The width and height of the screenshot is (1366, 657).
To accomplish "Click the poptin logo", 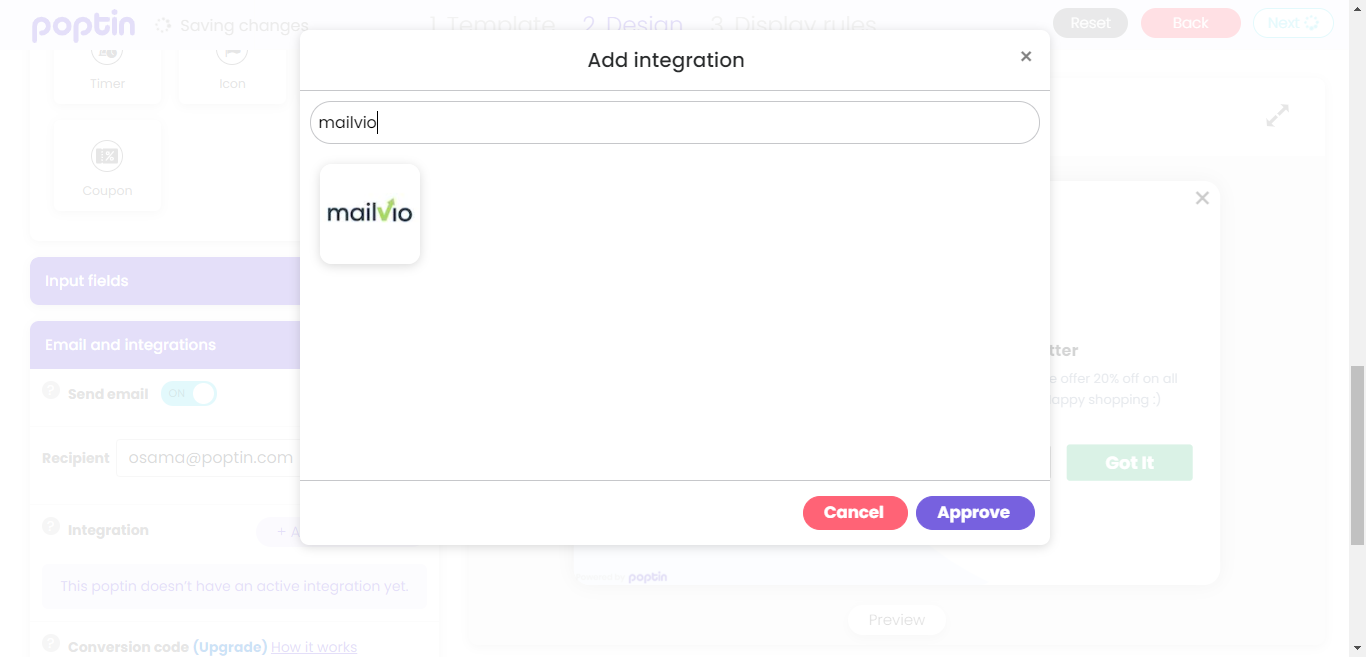I will 84,26.
